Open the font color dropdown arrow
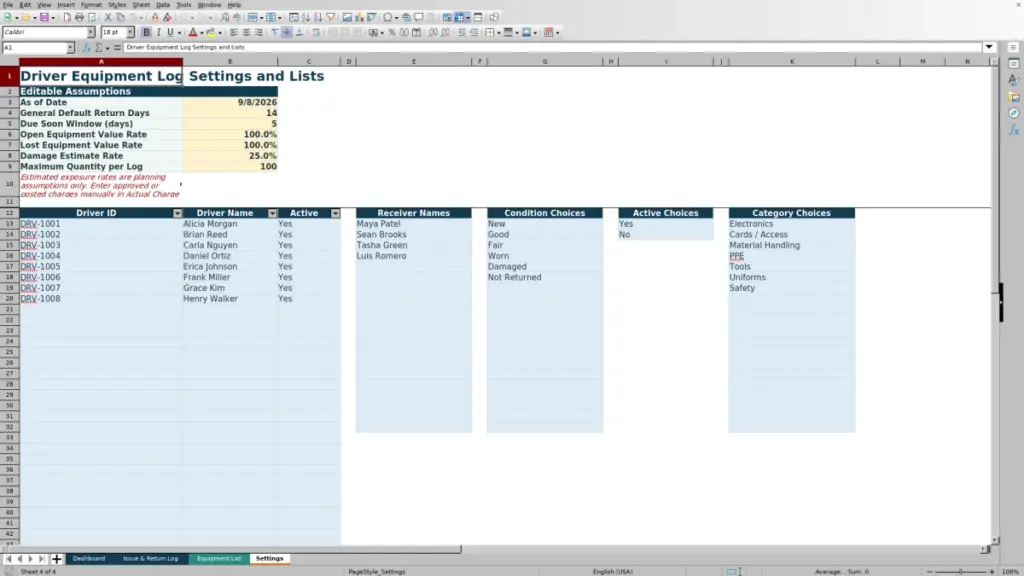This screenshot has height=576, width=1024. pos(201,33)
